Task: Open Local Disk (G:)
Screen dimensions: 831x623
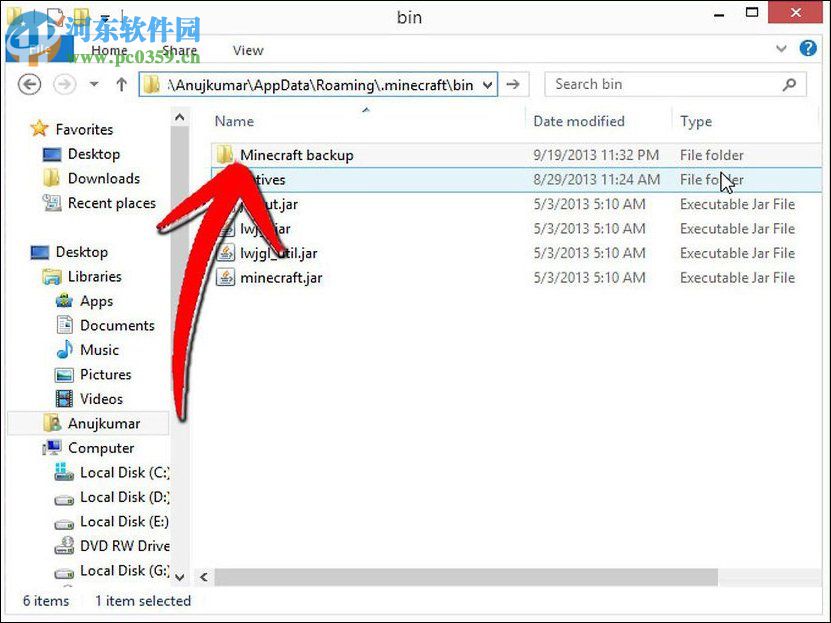Action: [x=125, y=571]
